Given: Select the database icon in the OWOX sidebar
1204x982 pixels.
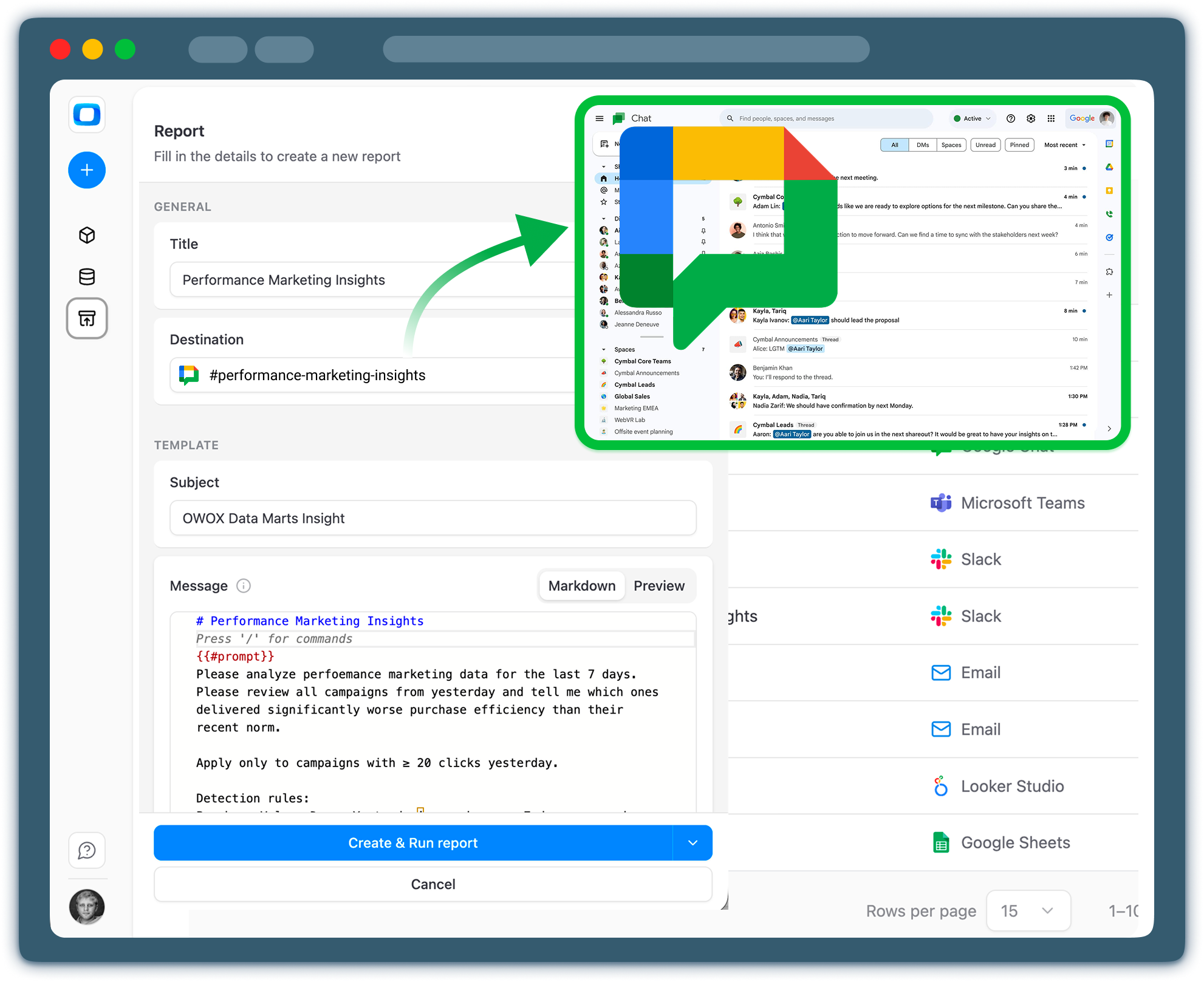Looking at the screenshot, I should (x=87, y=276).
